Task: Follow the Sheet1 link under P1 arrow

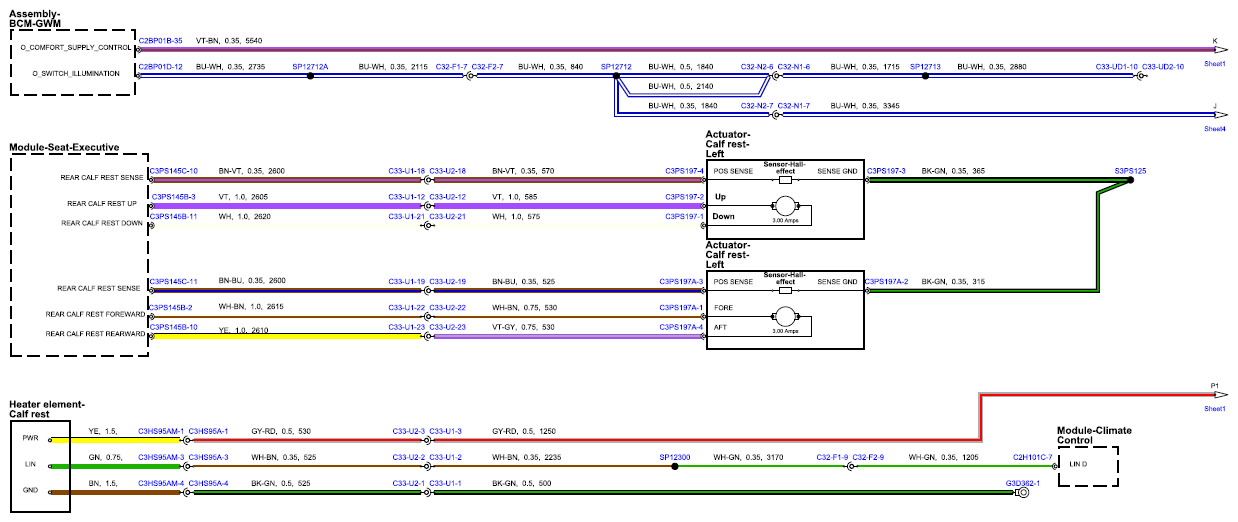Action: 1215,409
